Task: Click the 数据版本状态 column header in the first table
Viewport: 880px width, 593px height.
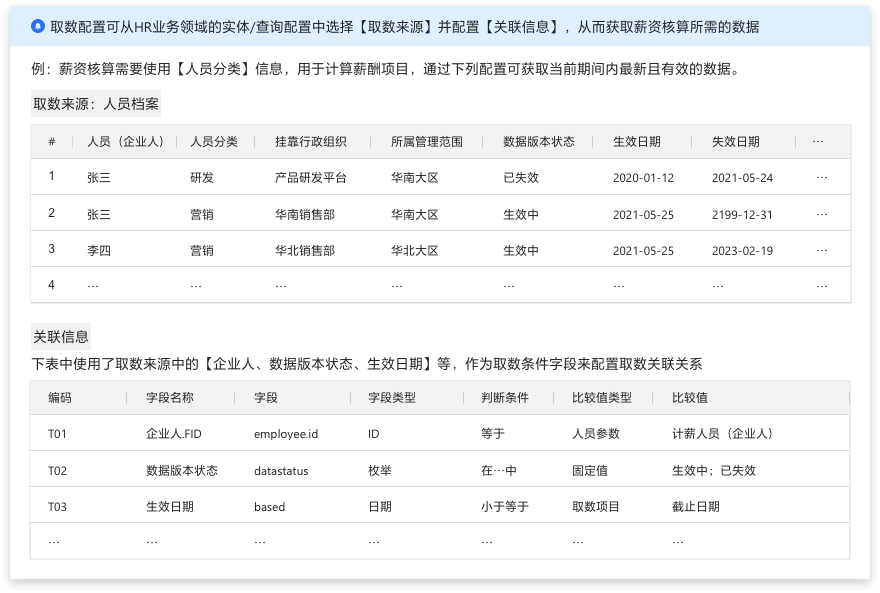Action: click(539, 142)
